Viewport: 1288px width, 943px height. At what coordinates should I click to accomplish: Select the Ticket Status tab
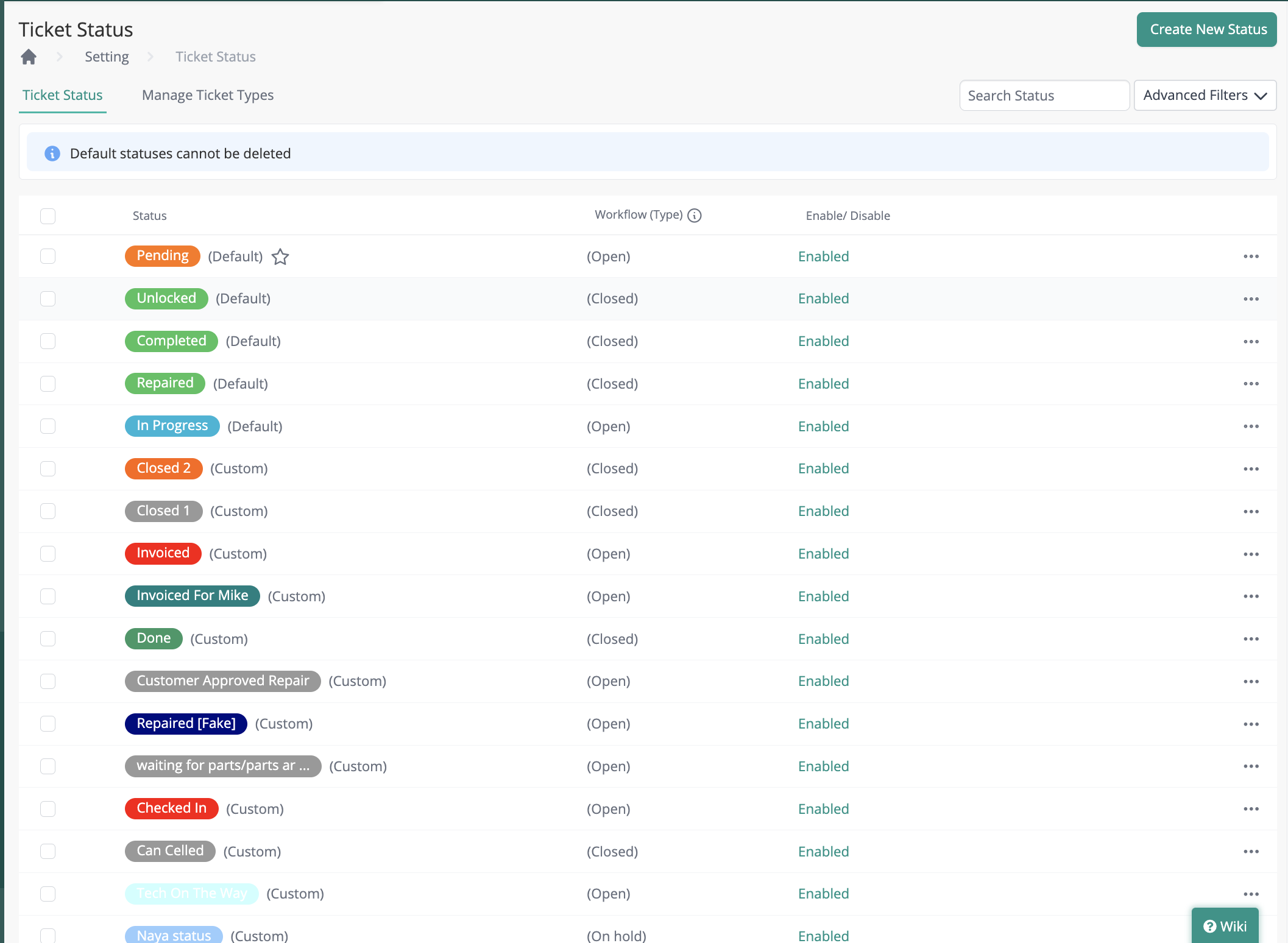coord(63,96)
